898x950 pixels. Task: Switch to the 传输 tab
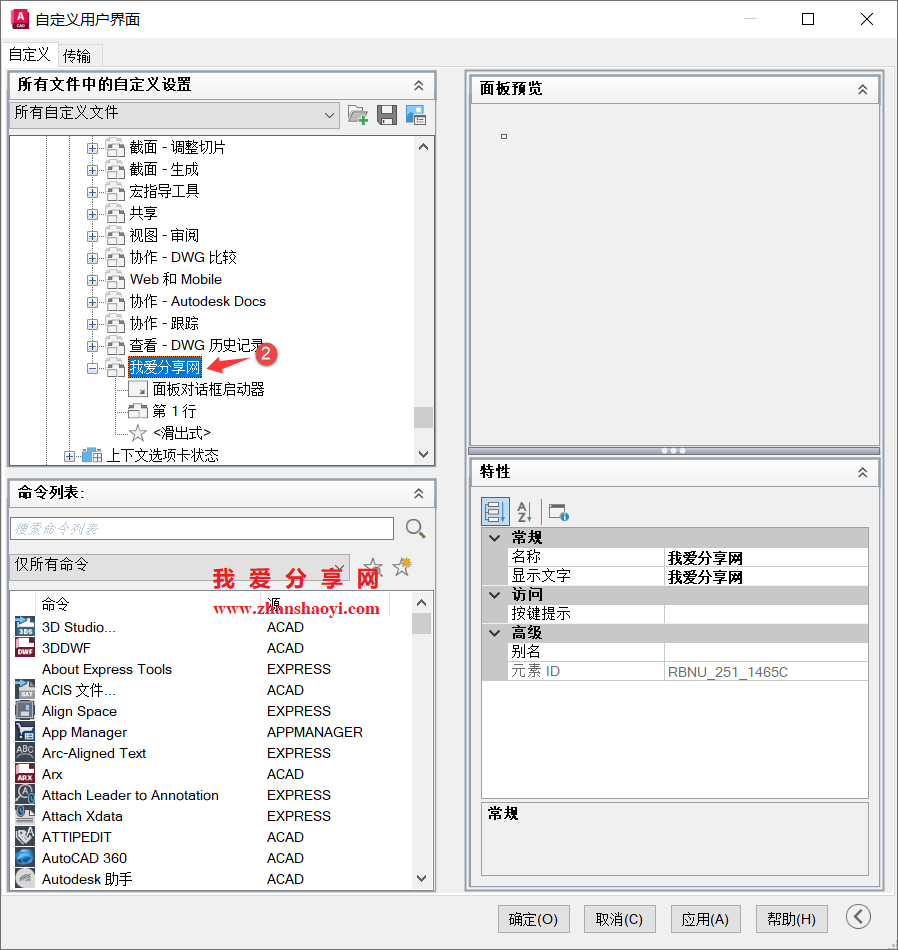click(79, 55)
